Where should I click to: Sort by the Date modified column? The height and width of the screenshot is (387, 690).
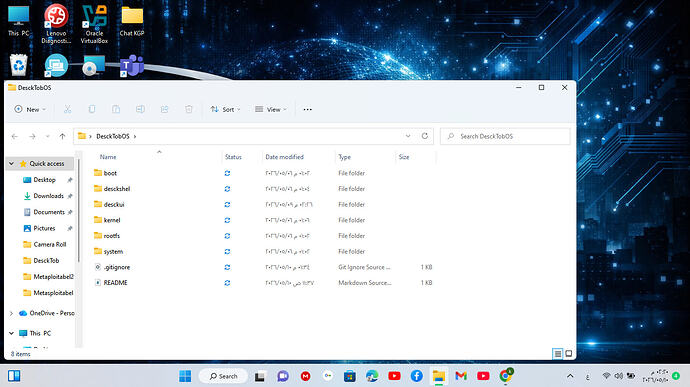[x=284, y=157]
